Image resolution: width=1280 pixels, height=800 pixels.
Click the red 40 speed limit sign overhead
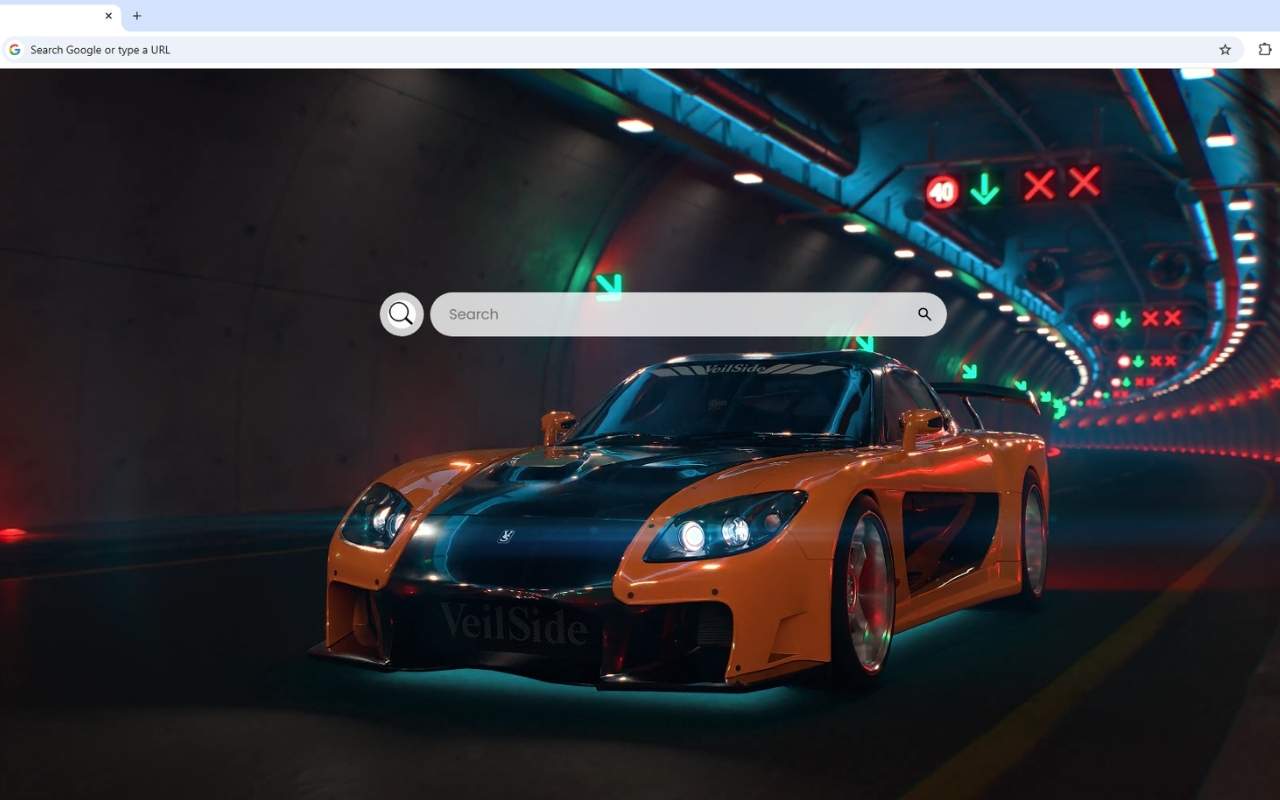click(x=941, y=191)
